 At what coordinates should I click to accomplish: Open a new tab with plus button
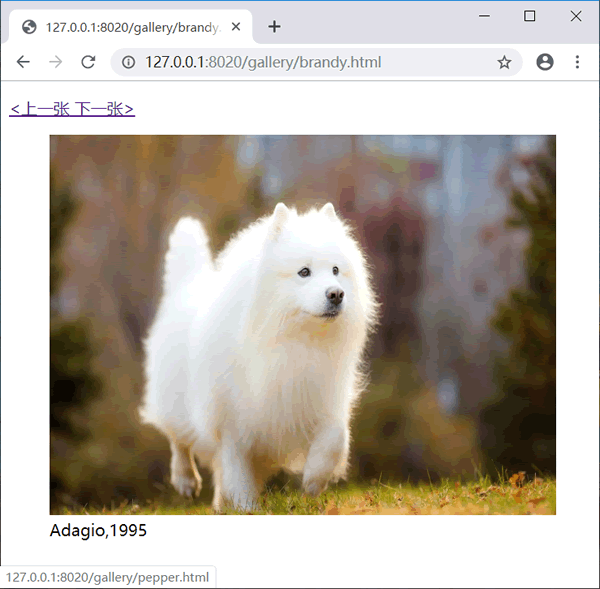click(x=274, y=27)
